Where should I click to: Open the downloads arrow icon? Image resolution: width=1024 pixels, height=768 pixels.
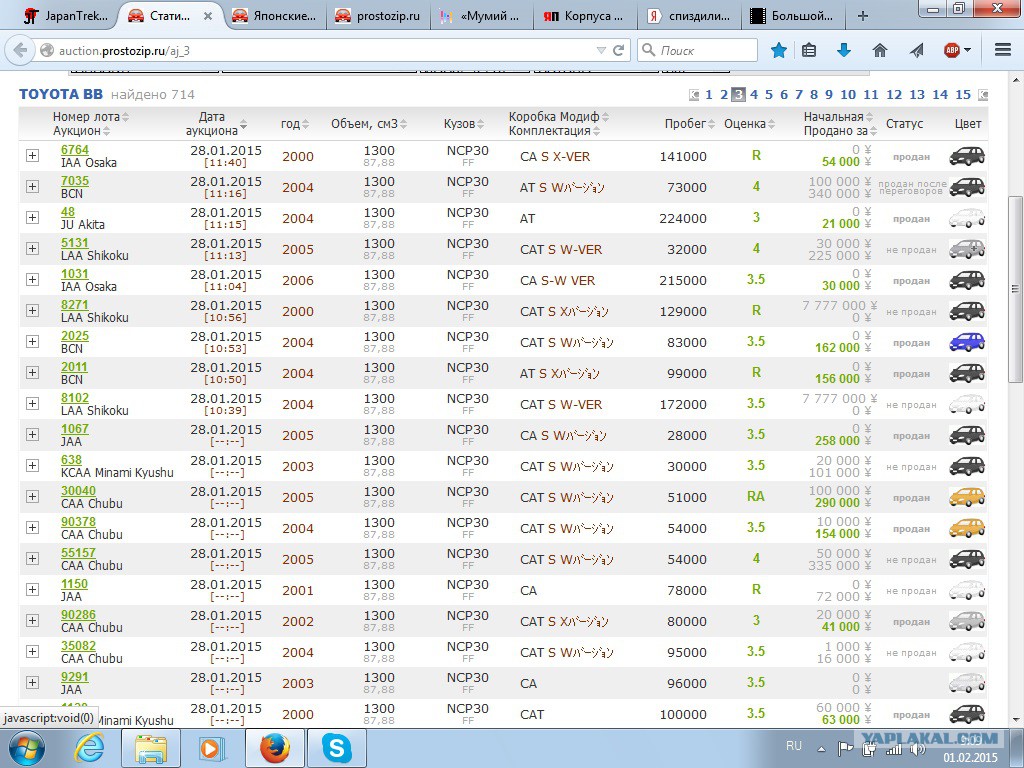(x=844, y=50)
